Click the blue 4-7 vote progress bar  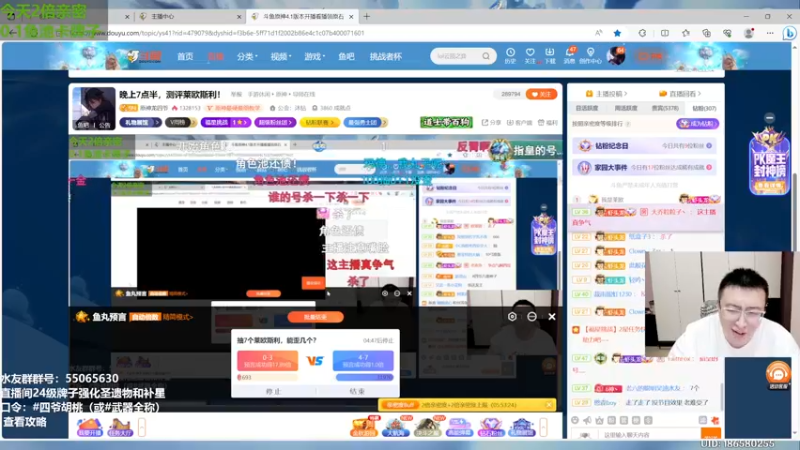point(365,378)
